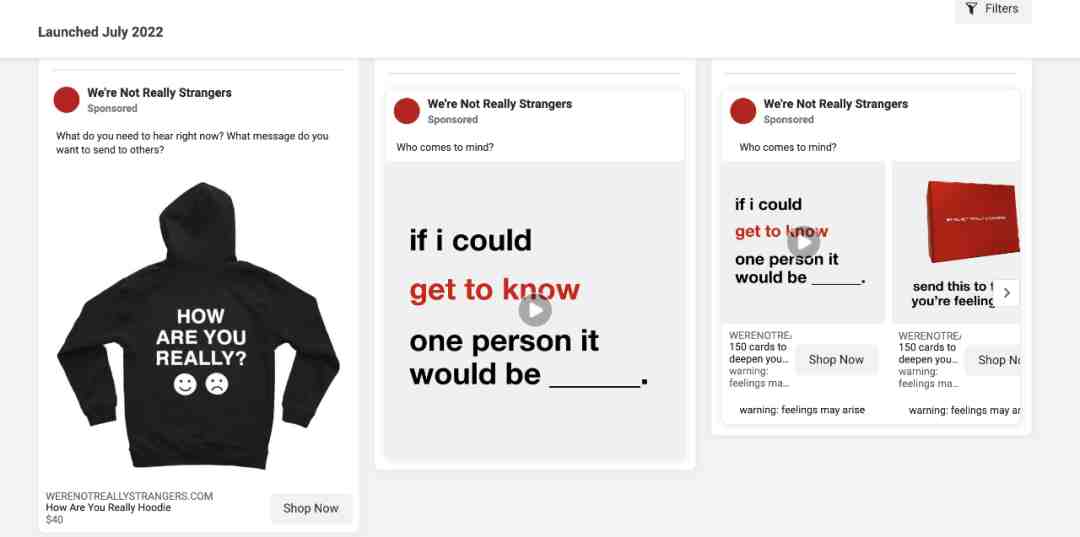Click the funnel icon beside Filters
The width and height of the screenshot is (1080, 537).
coord(971,9)
